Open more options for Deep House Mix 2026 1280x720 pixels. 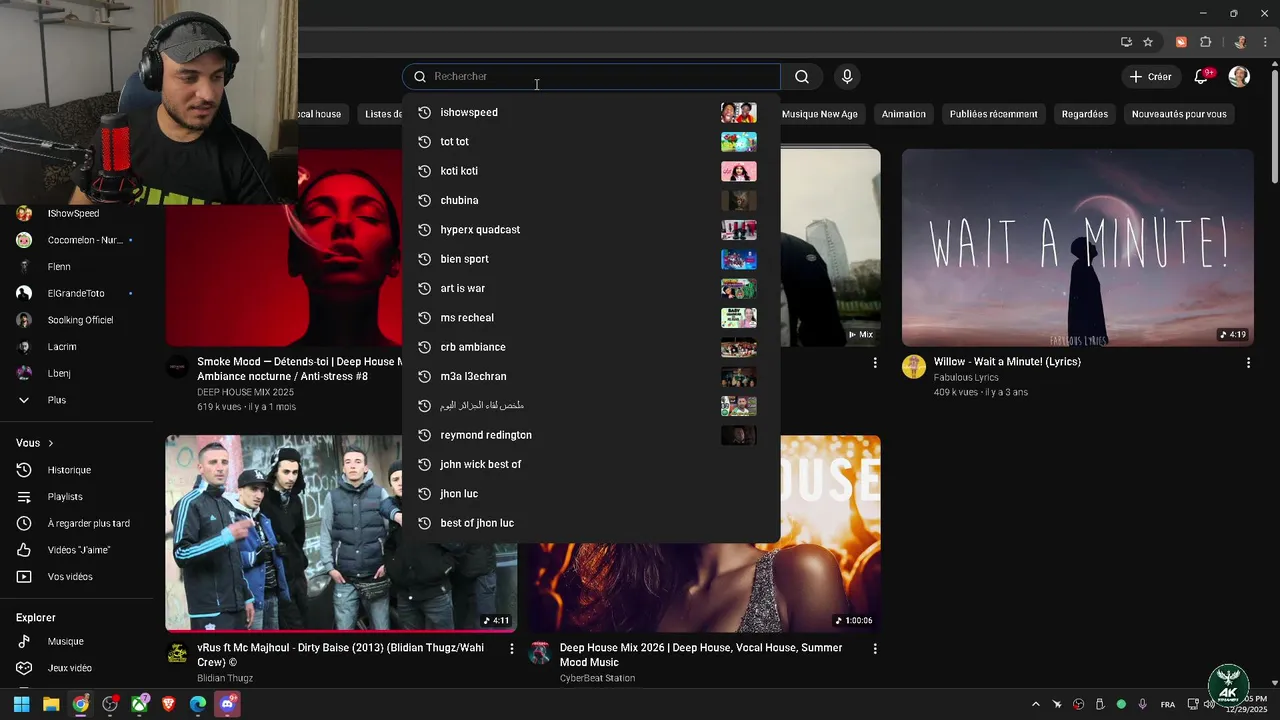[875, 649]
